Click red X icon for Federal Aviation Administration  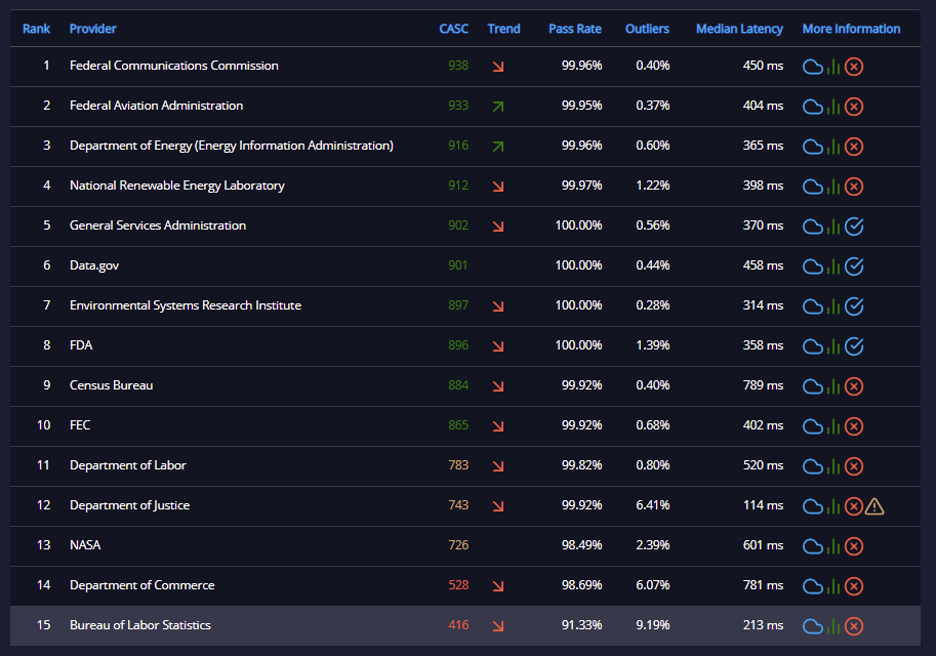[854, 107]
